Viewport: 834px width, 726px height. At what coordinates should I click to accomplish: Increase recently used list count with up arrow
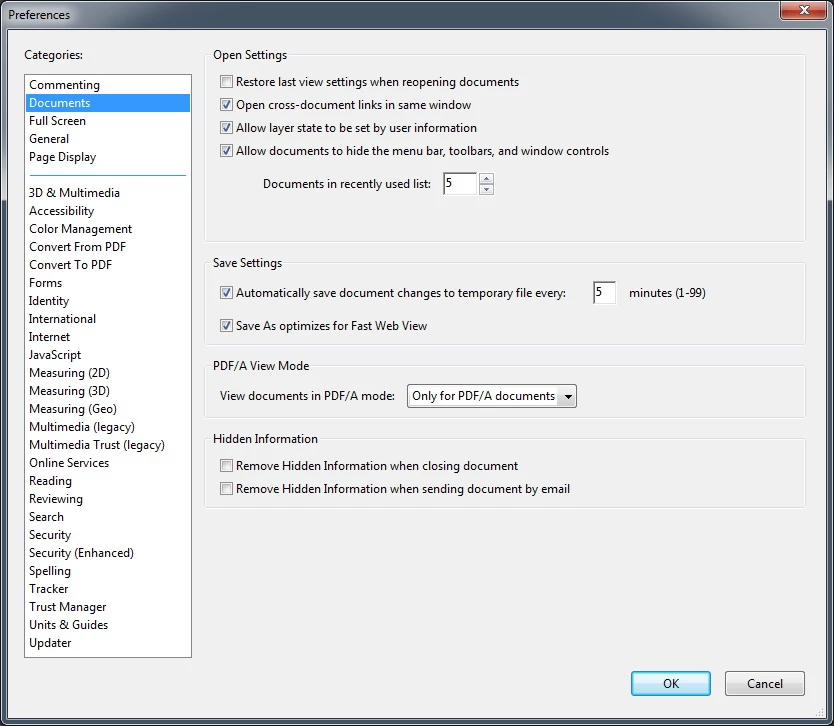coord(486,179)
